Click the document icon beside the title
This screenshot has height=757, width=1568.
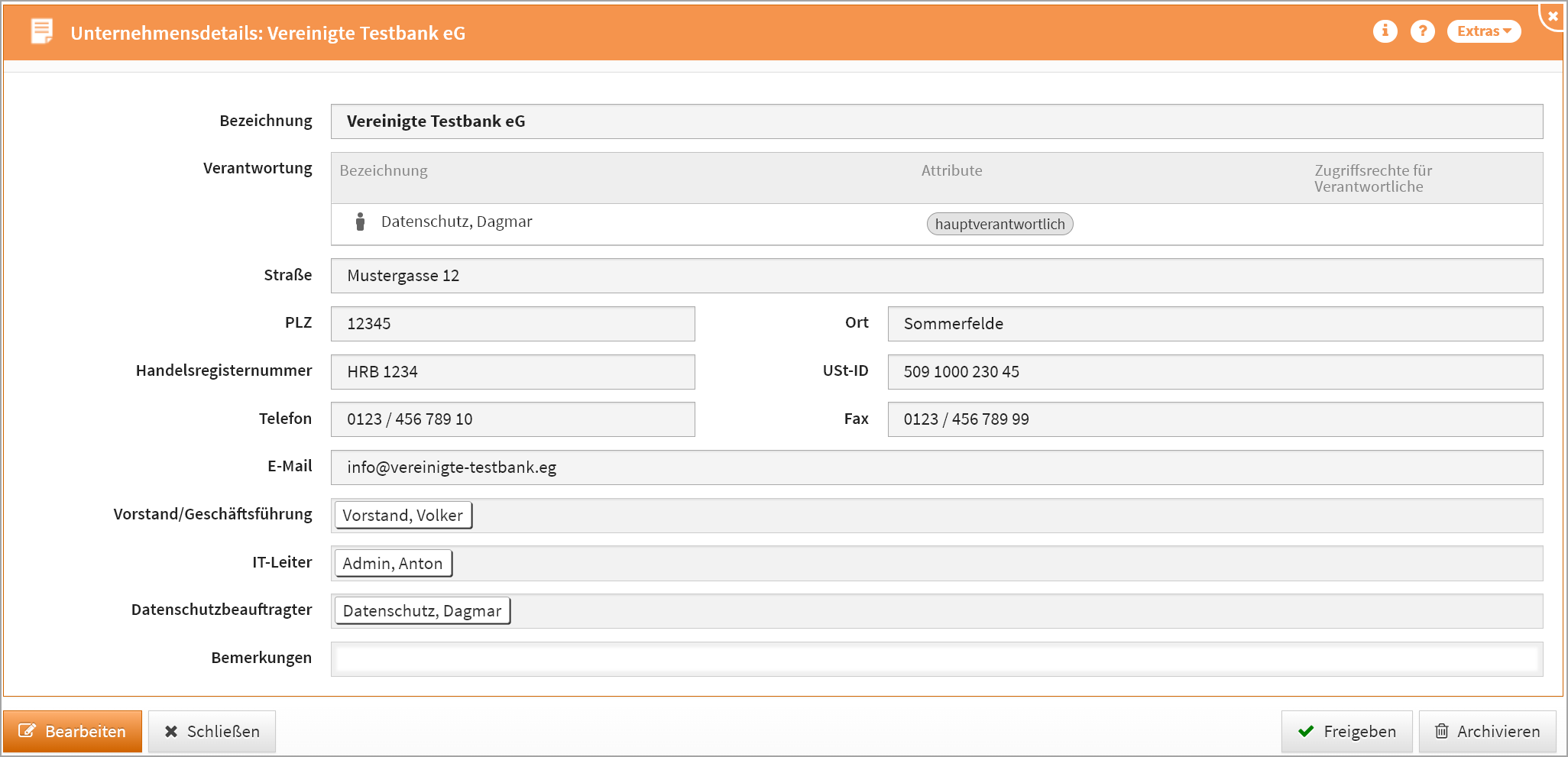42,32
